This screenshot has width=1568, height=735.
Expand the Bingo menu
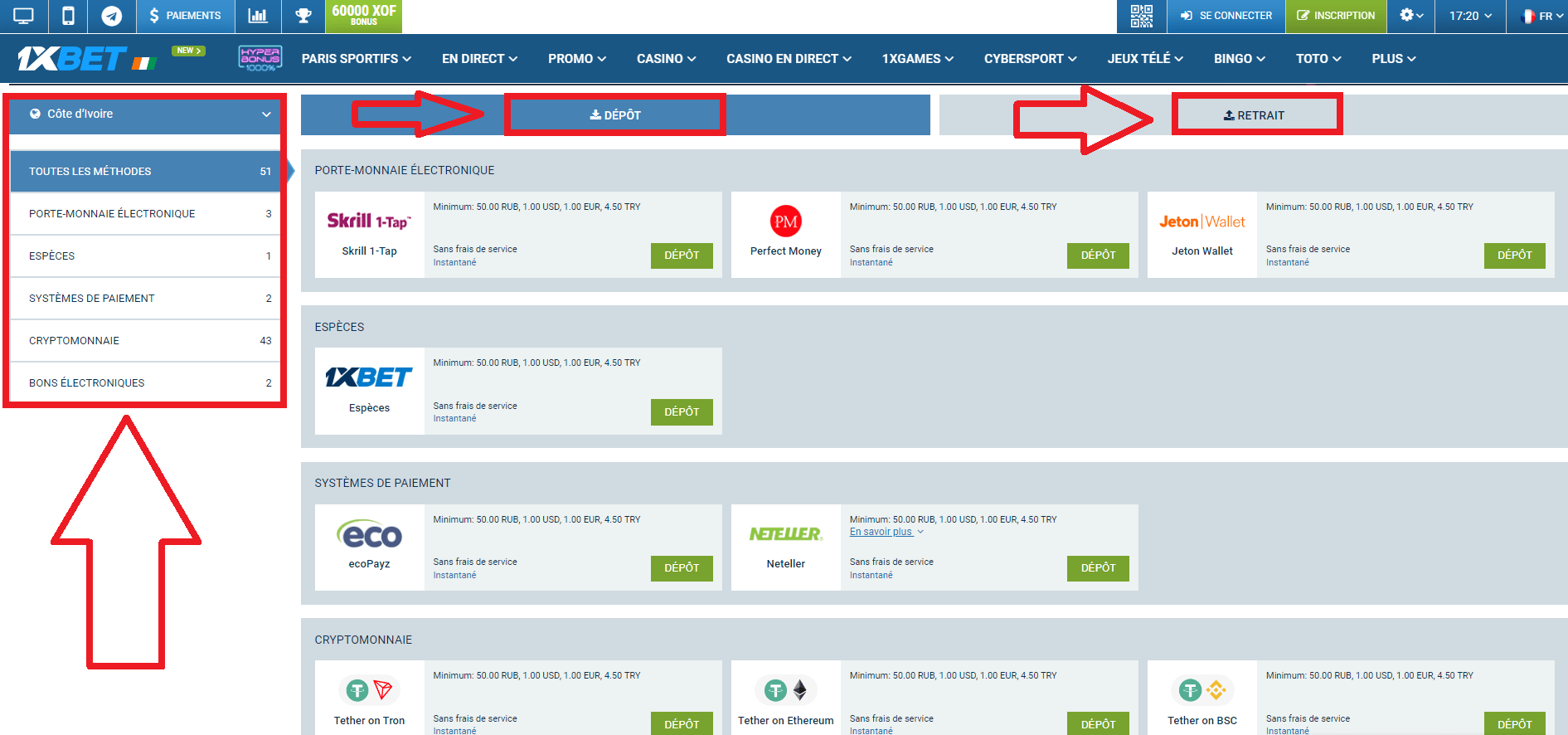pos(1240,59)
